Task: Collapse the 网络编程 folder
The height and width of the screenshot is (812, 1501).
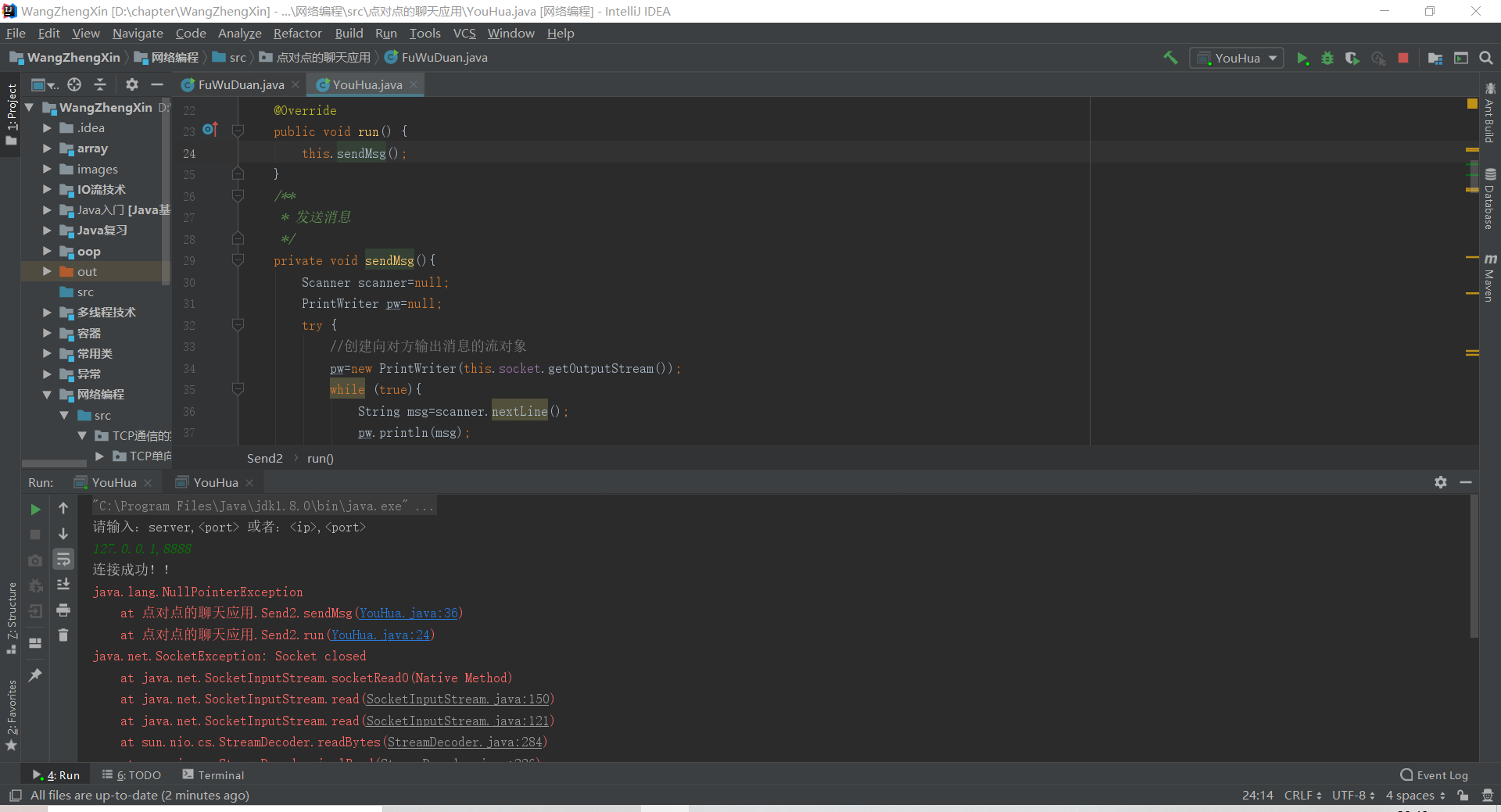Action: [x=47, y=395]
